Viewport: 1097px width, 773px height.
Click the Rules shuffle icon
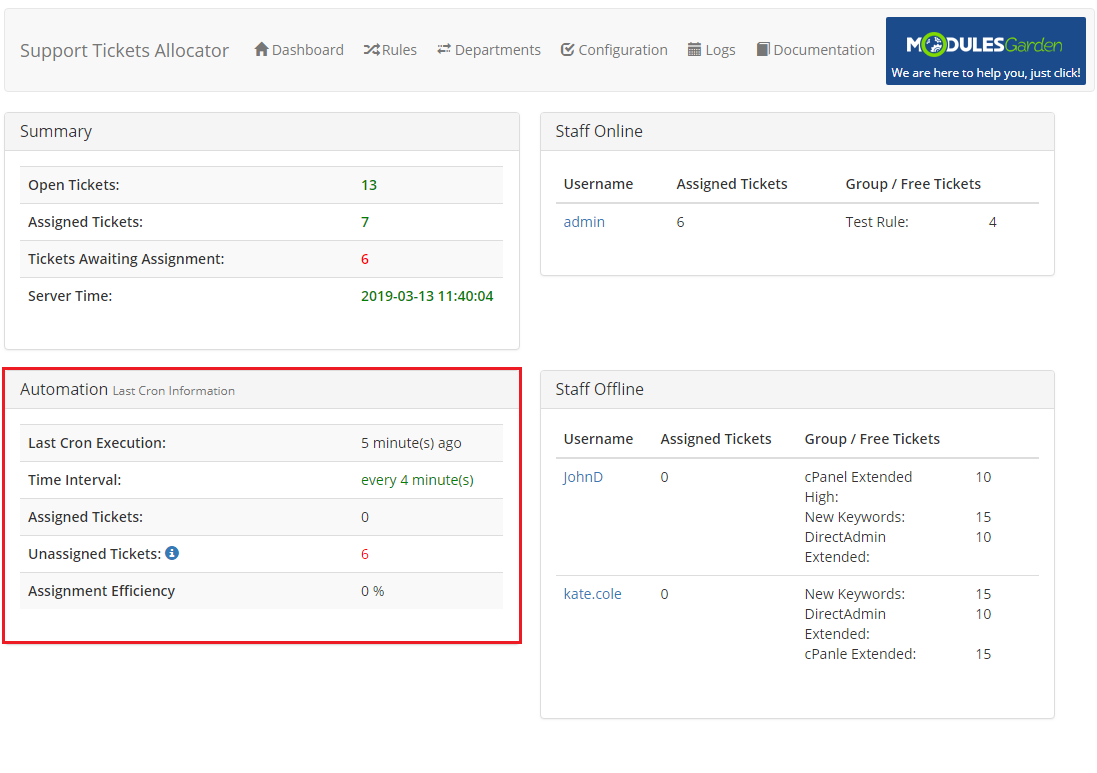pyautogui.click(x=371, y=50)
